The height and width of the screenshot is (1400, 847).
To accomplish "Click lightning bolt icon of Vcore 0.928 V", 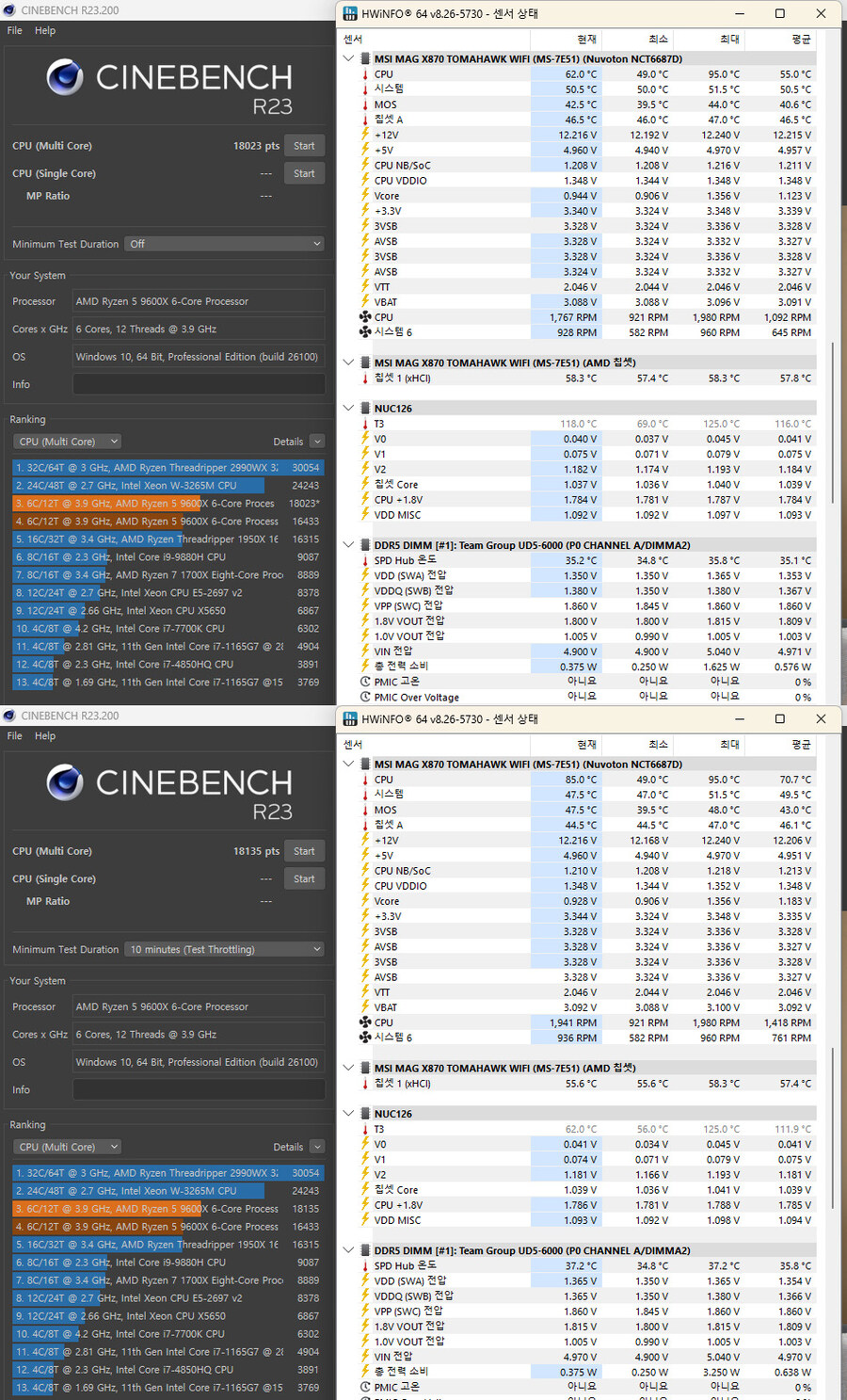I will (x=365, y=901).
